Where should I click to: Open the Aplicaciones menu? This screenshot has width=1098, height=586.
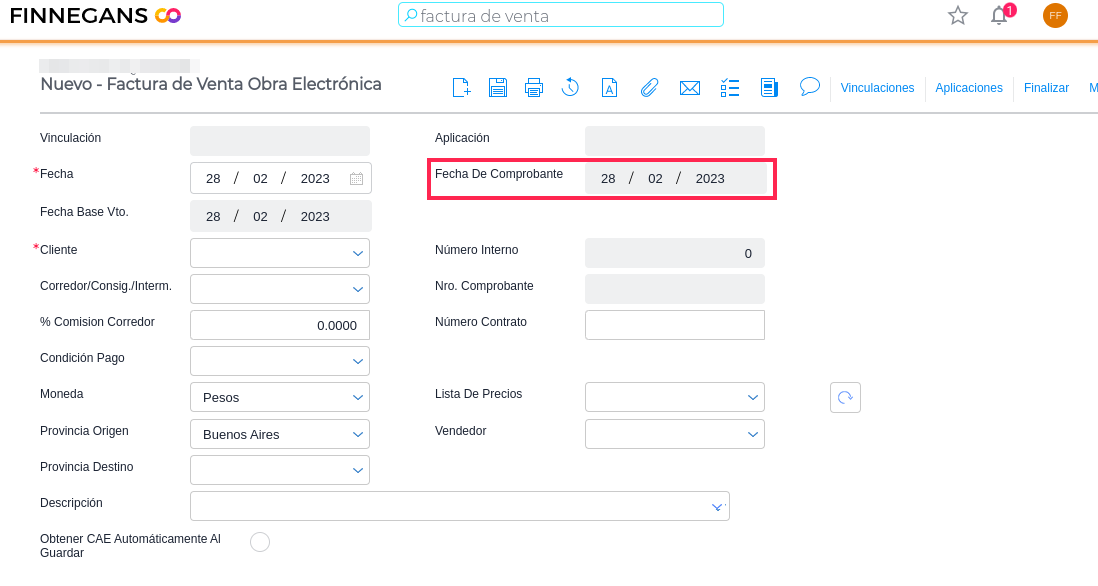pyautogui.click(x=969, y=88)
